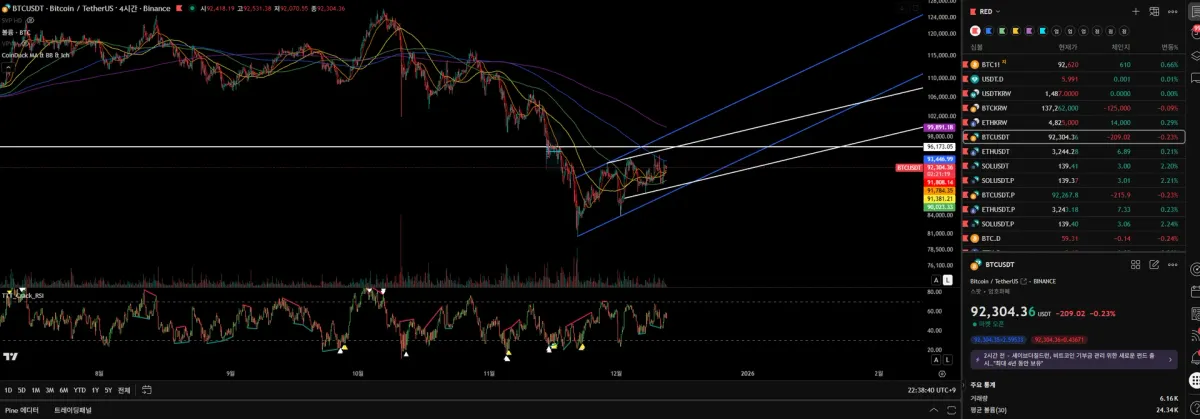This screenshot has width=1200, height=419.
Task: Click the BTCUSDT details grid icon
Action: (1135, 265)
